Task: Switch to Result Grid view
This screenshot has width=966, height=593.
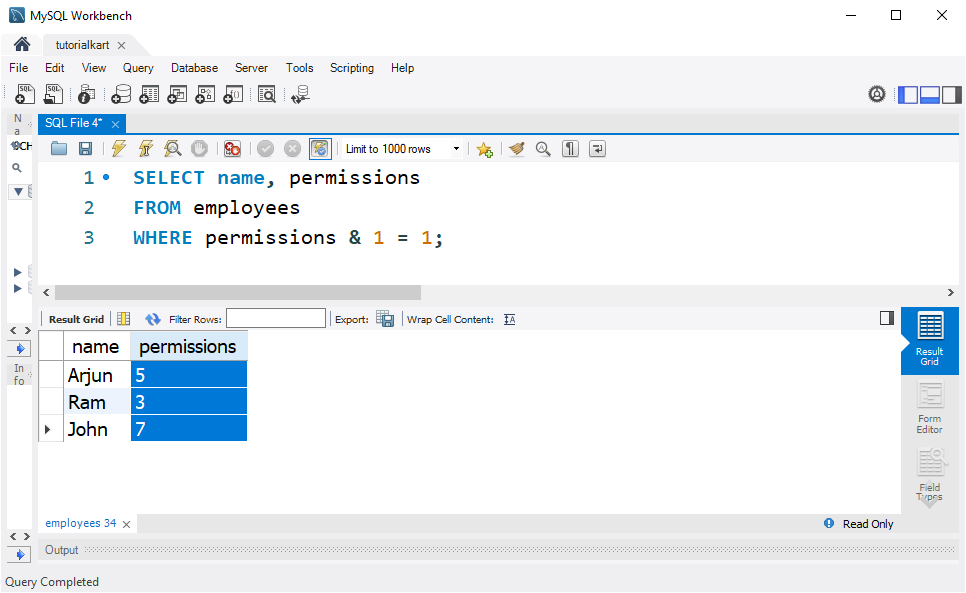Action: coord(930,340)
